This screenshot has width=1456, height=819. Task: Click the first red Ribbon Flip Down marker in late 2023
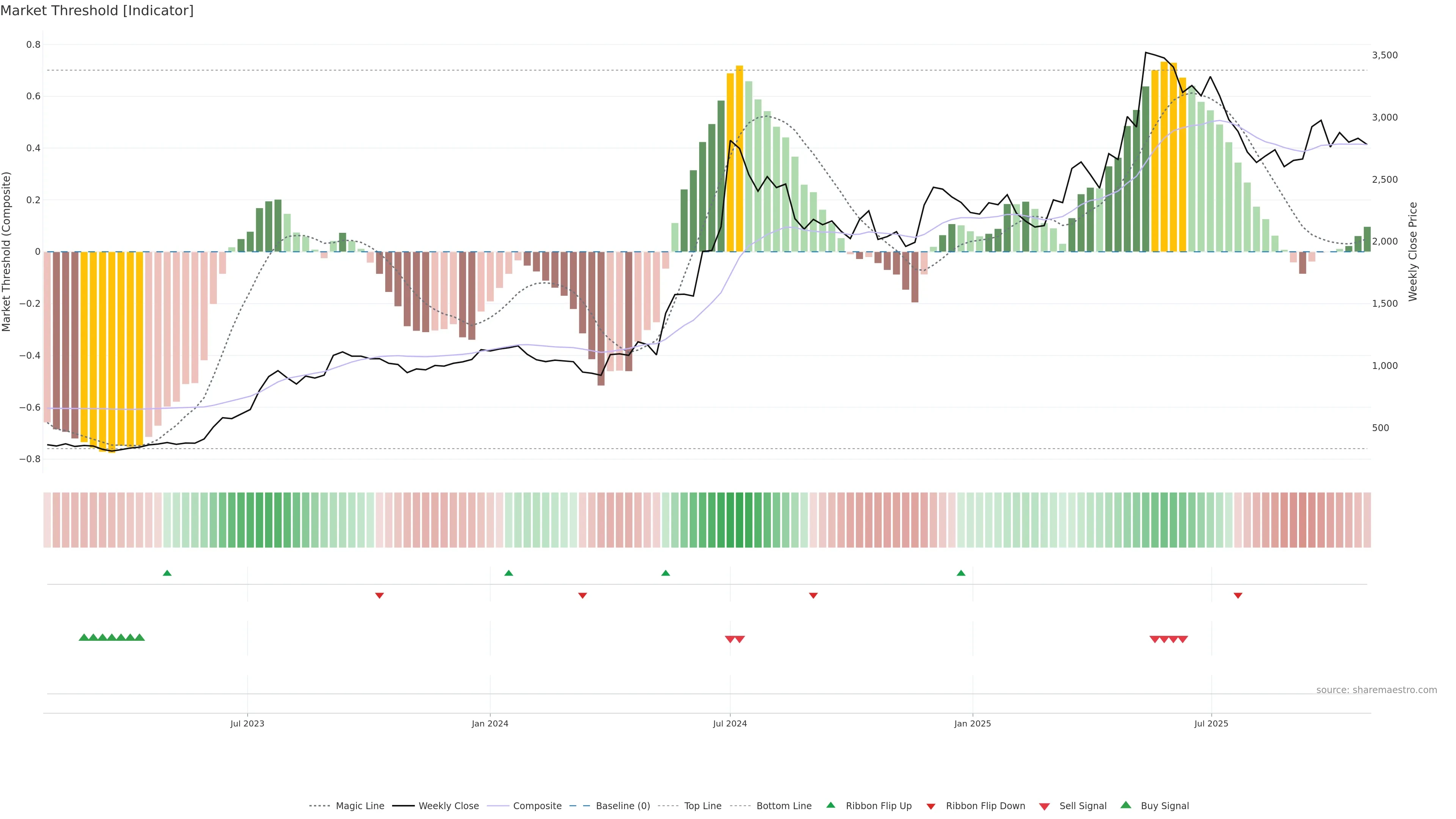379,595
